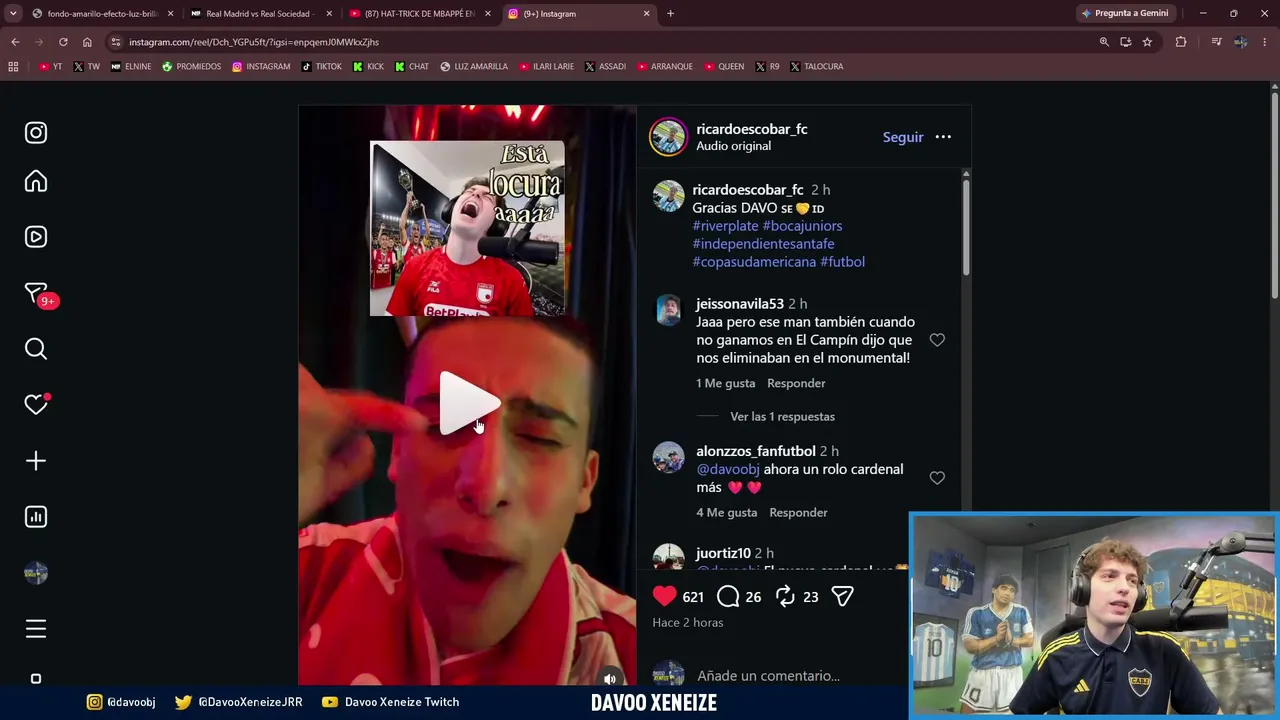Open the @davoobj mention in alonzzos_fanfutbol's comment
Screen dimensions: 1280x720
click(728, 469)
